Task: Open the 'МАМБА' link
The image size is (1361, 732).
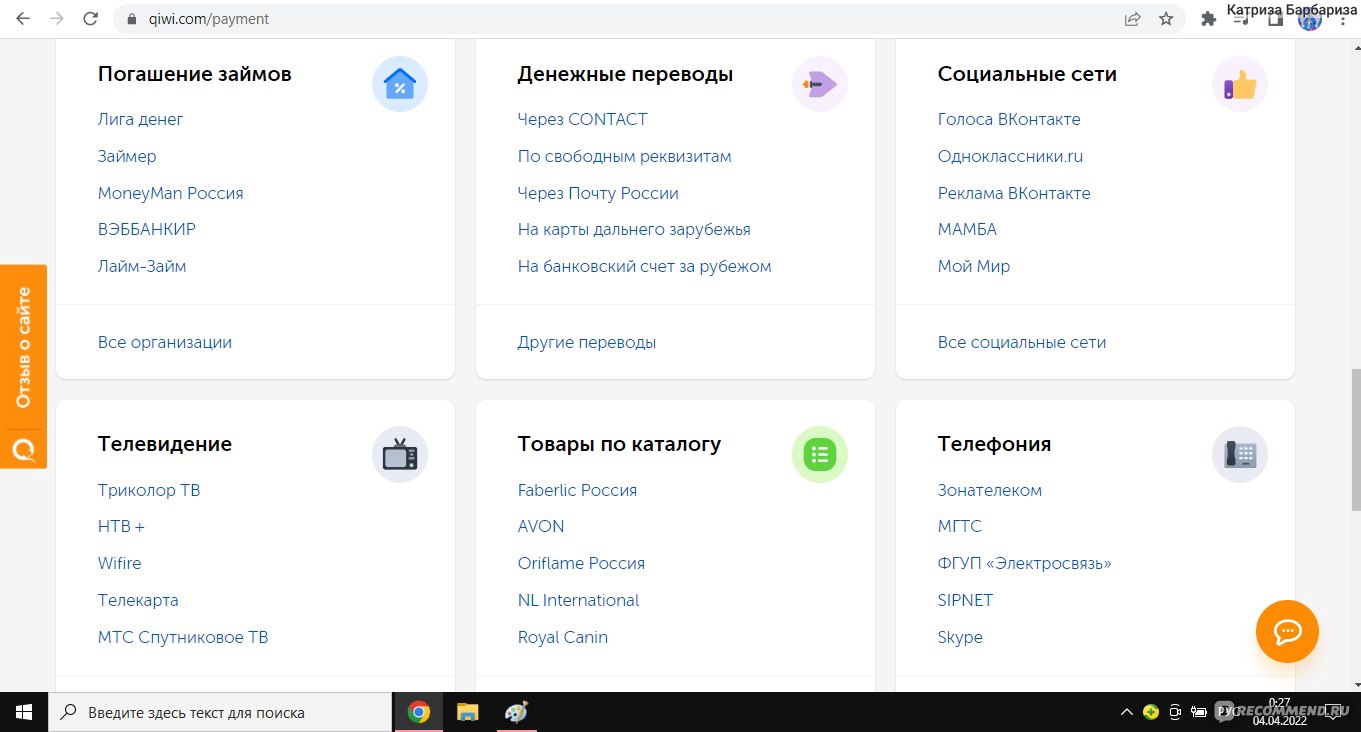Action: [967, 229]
